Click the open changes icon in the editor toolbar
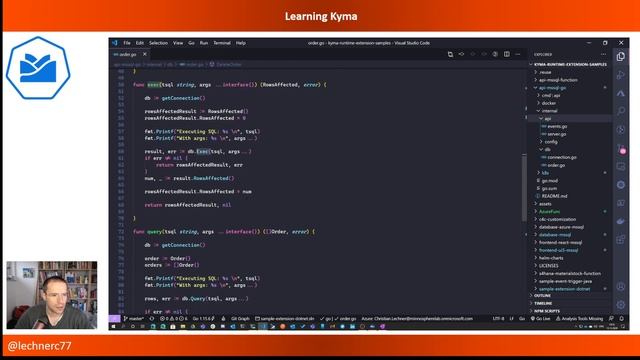This screenshot has width=640, height=360. [450, 54]
